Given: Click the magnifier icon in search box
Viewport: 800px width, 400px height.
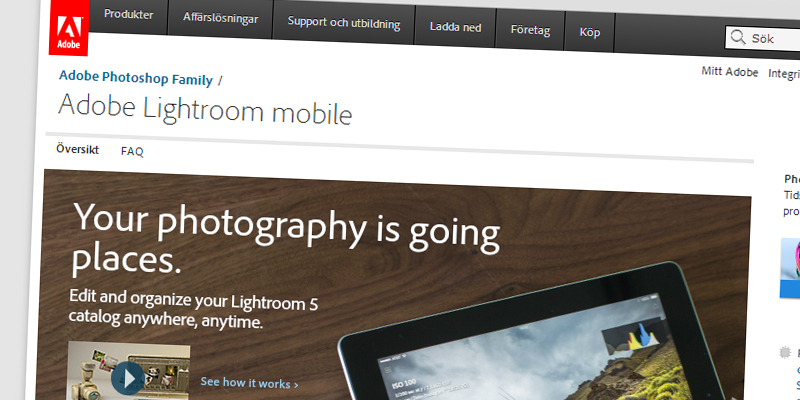Looking at the screenshot, I should tap(738, 37).
